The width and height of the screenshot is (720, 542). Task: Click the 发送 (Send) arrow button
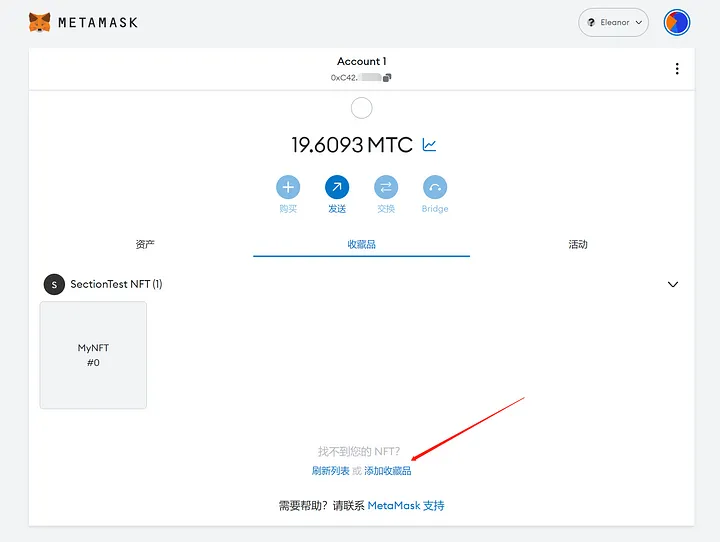point(337,187)
